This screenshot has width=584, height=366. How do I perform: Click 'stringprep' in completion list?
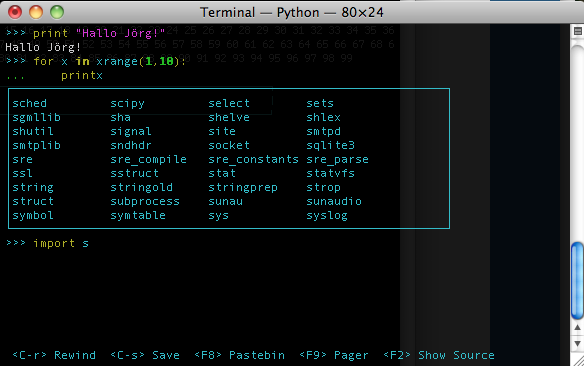[x=243, y=188]
